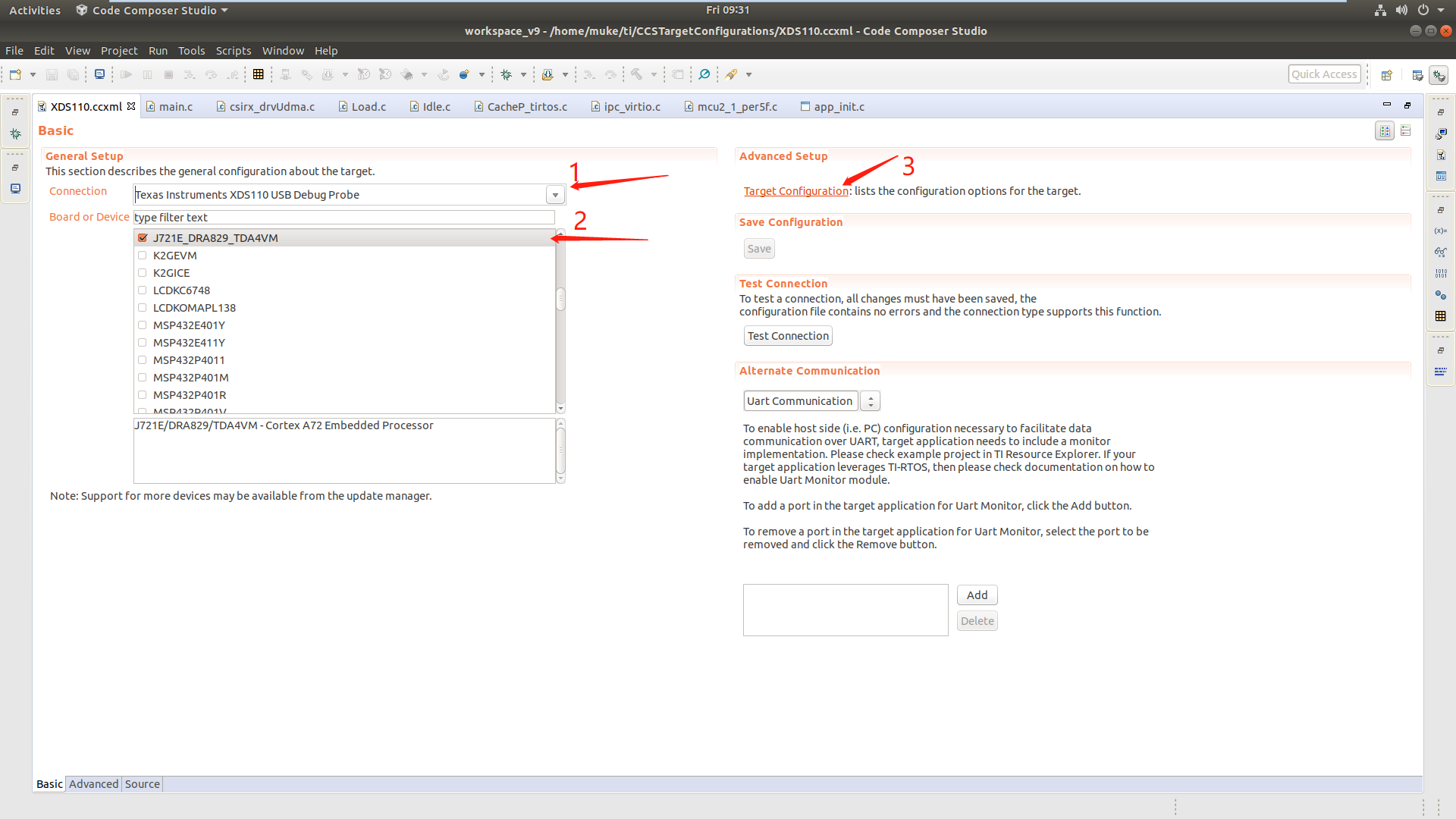1456x819 pixels.
Task: Click the Quick Access search field
Action: 1324,74
